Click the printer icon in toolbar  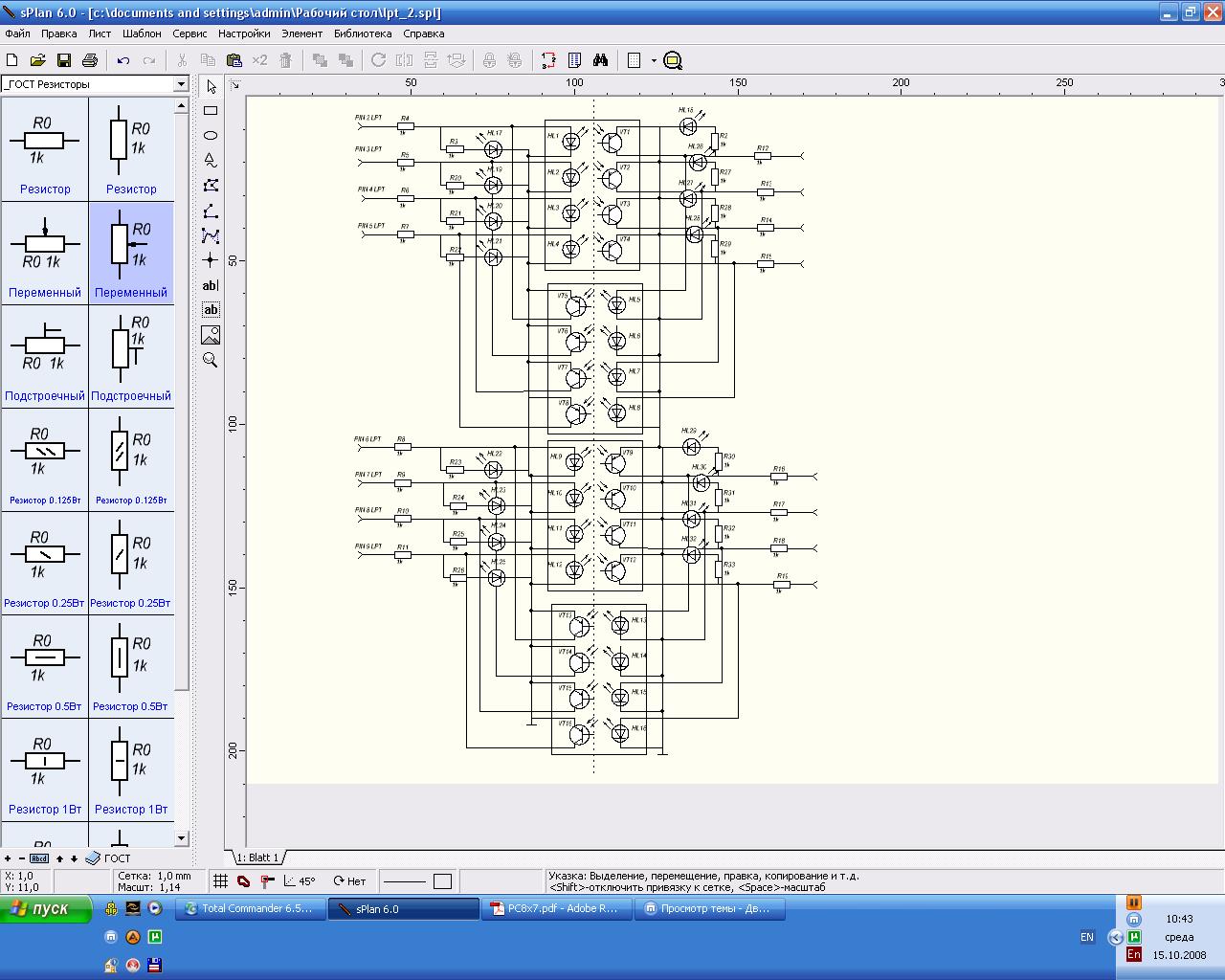[x=90, y=60]
